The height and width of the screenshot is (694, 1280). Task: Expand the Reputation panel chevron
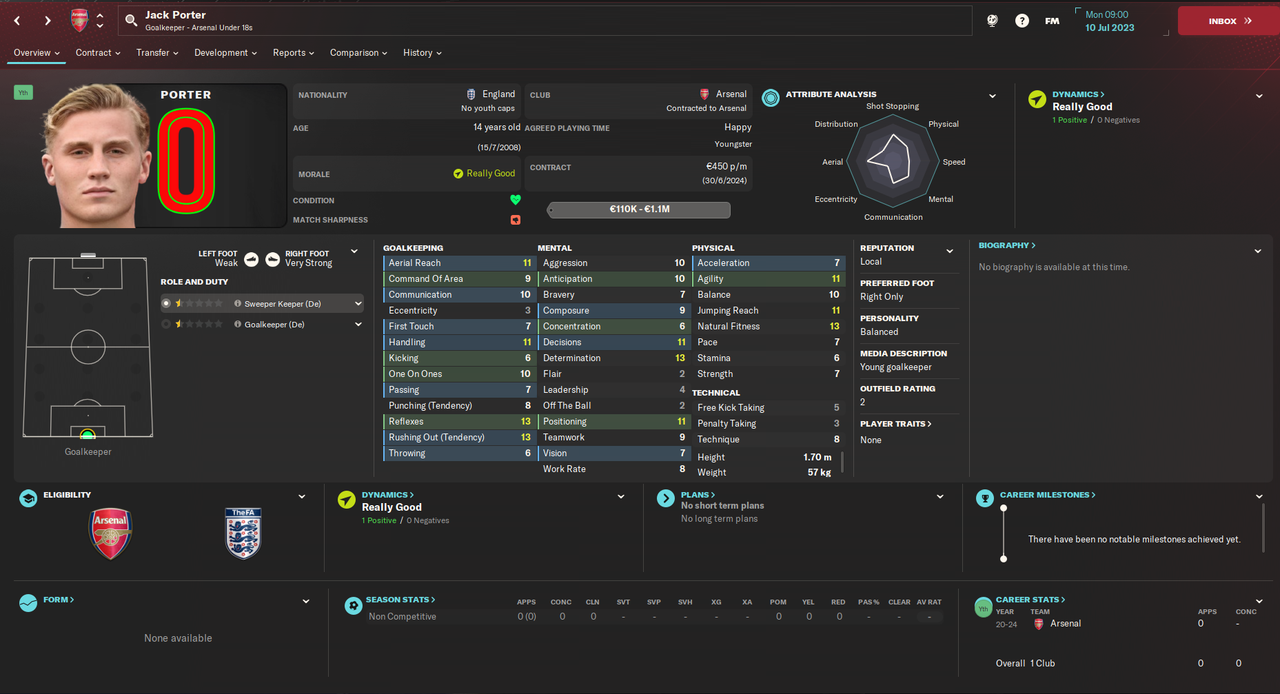(x=950, y=250)
